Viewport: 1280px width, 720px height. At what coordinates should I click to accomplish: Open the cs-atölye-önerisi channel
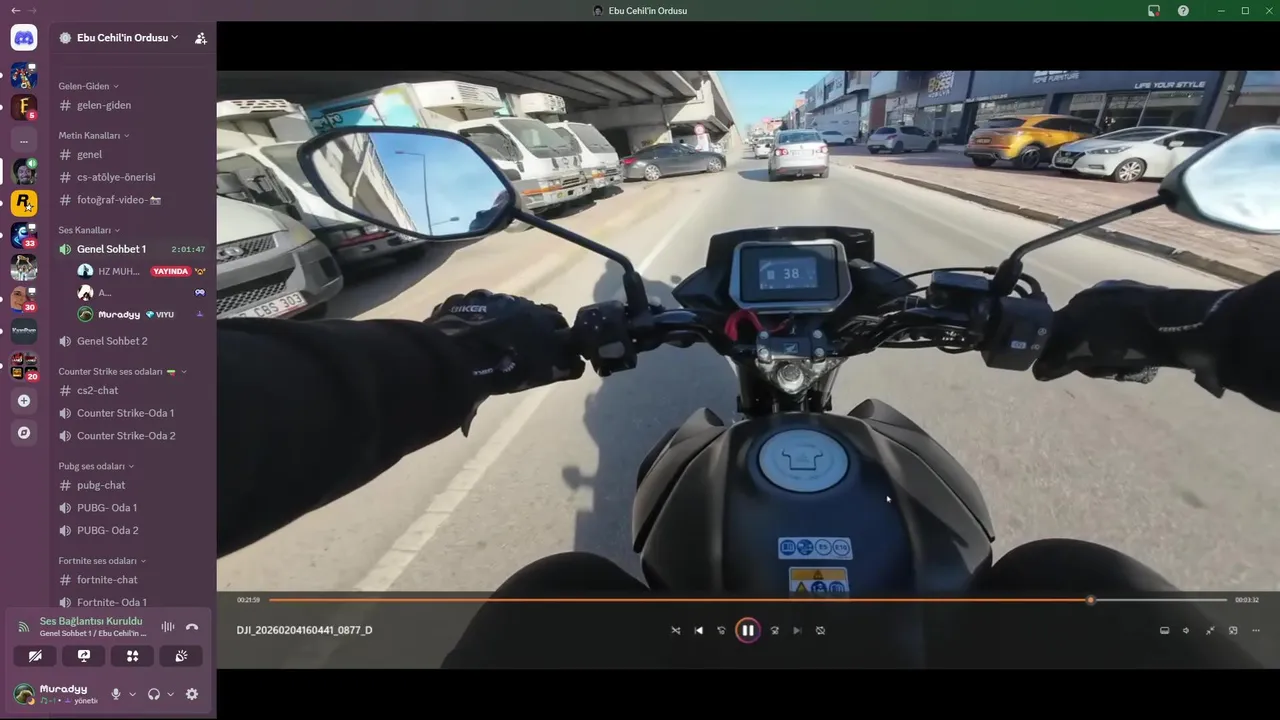[133, 177]
